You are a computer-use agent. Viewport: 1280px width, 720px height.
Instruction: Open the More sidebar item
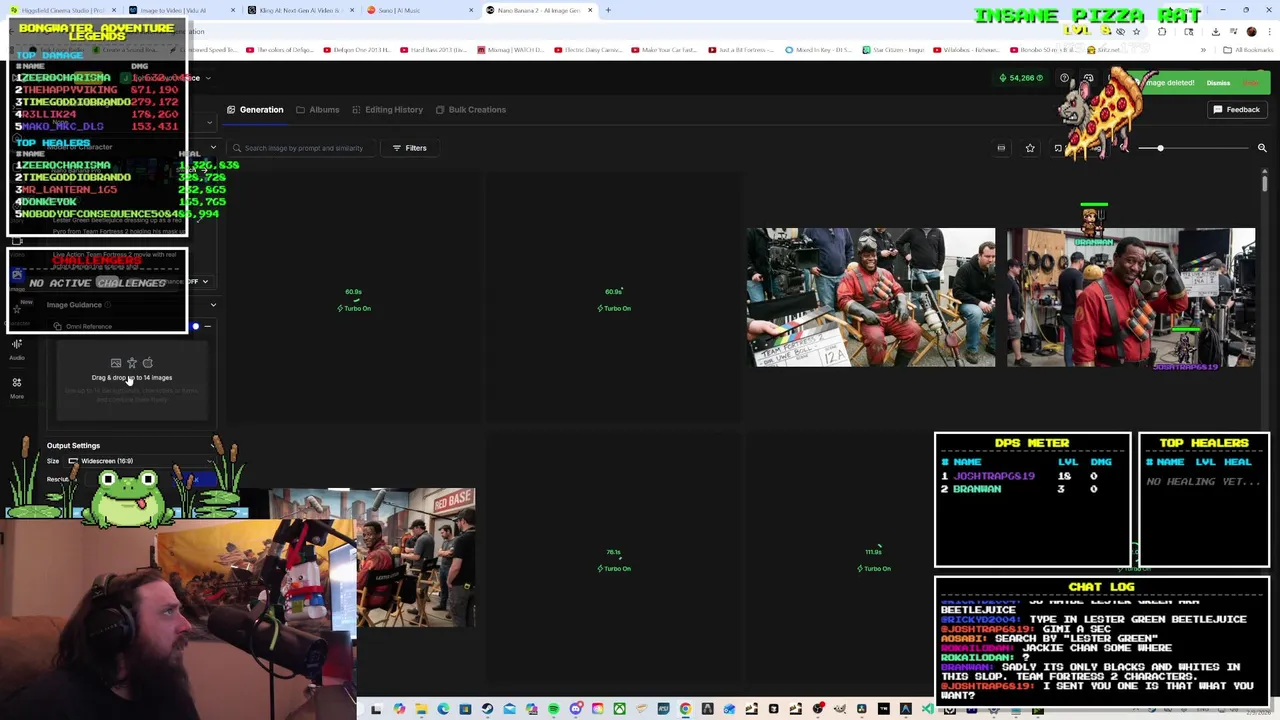(x=17, y=388)
